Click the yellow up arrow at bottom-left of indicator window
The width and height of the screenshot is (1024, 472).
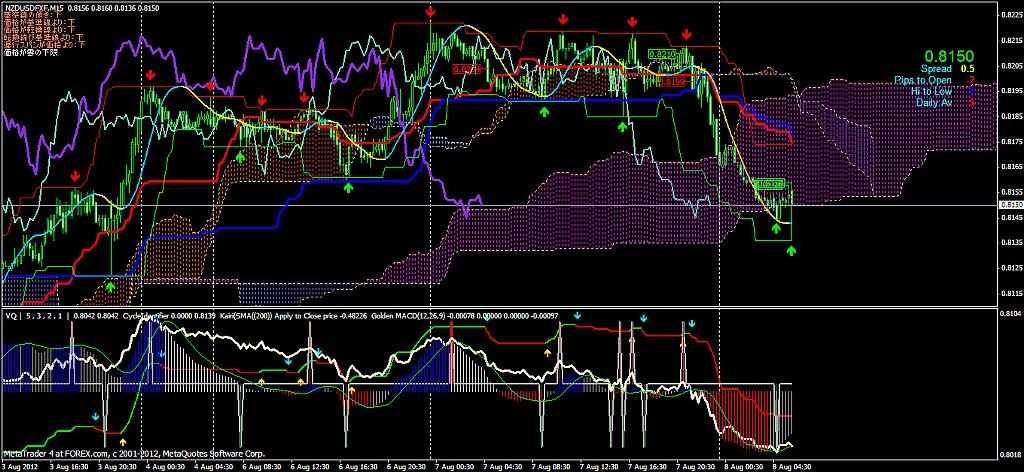(123, 440)
